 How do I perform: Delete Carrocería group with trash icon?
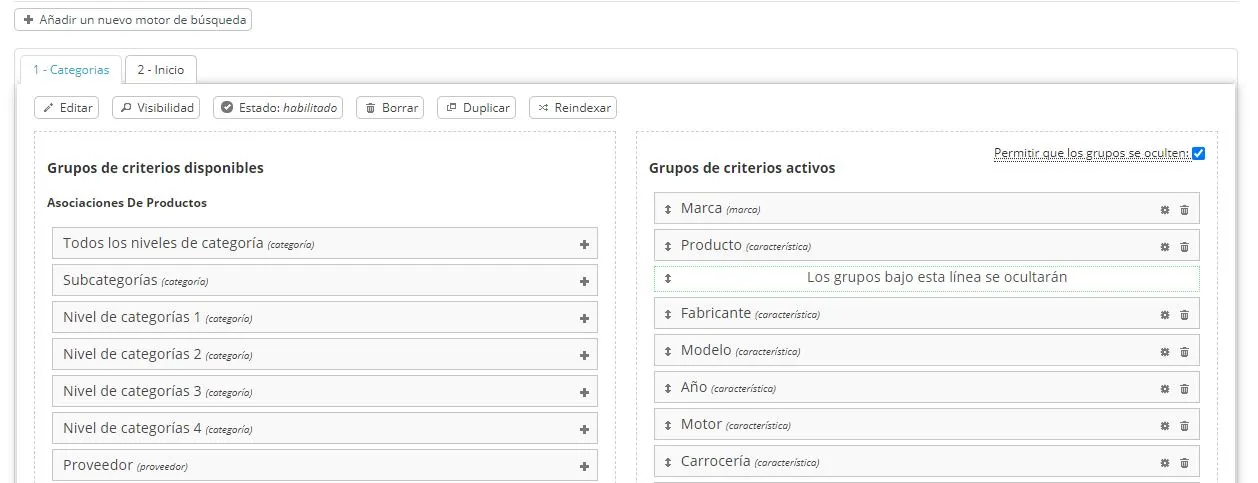pyautogui.click(x=1184, y=463)
